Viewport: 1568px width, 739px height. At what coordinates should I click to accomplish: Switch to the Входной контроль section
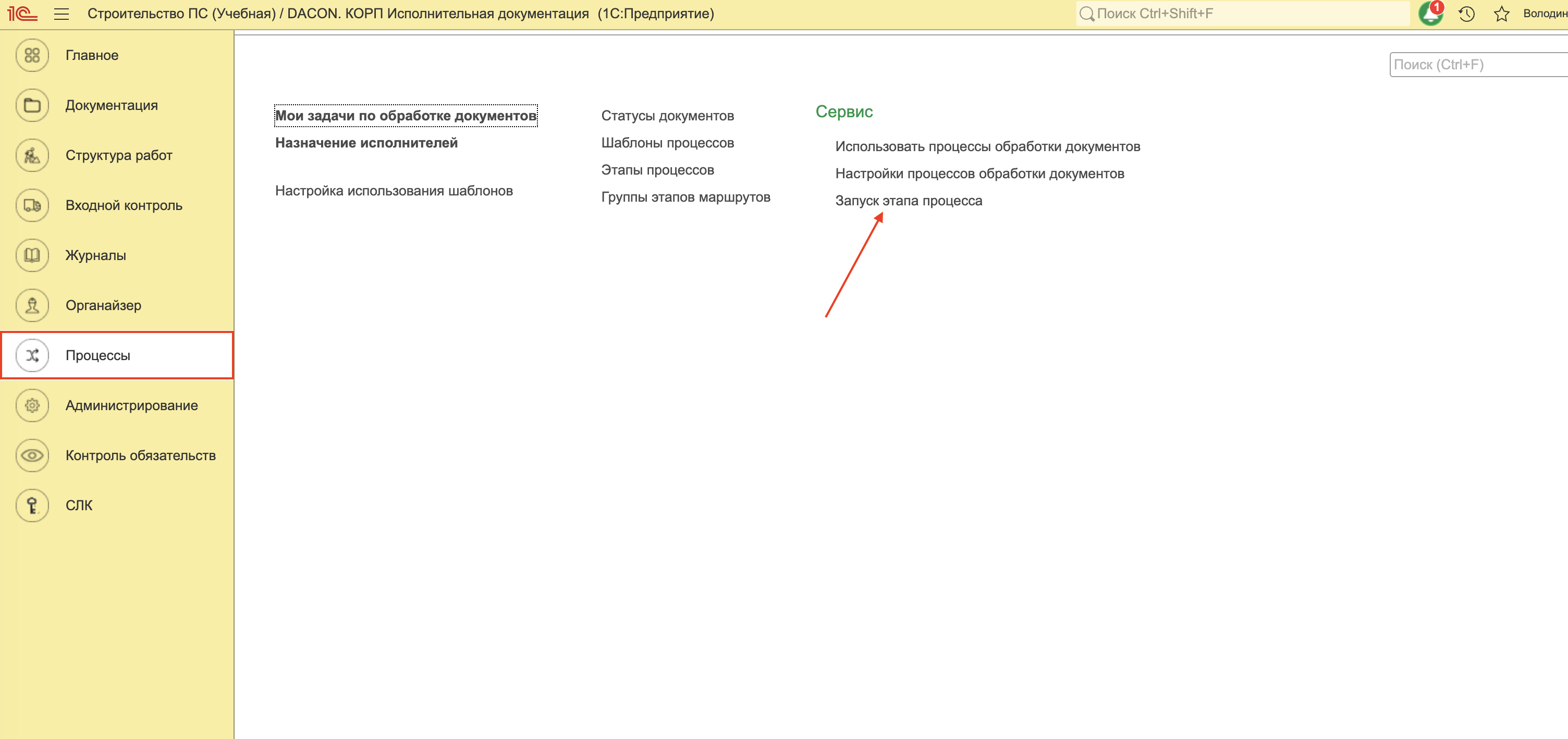click(124, 205)
